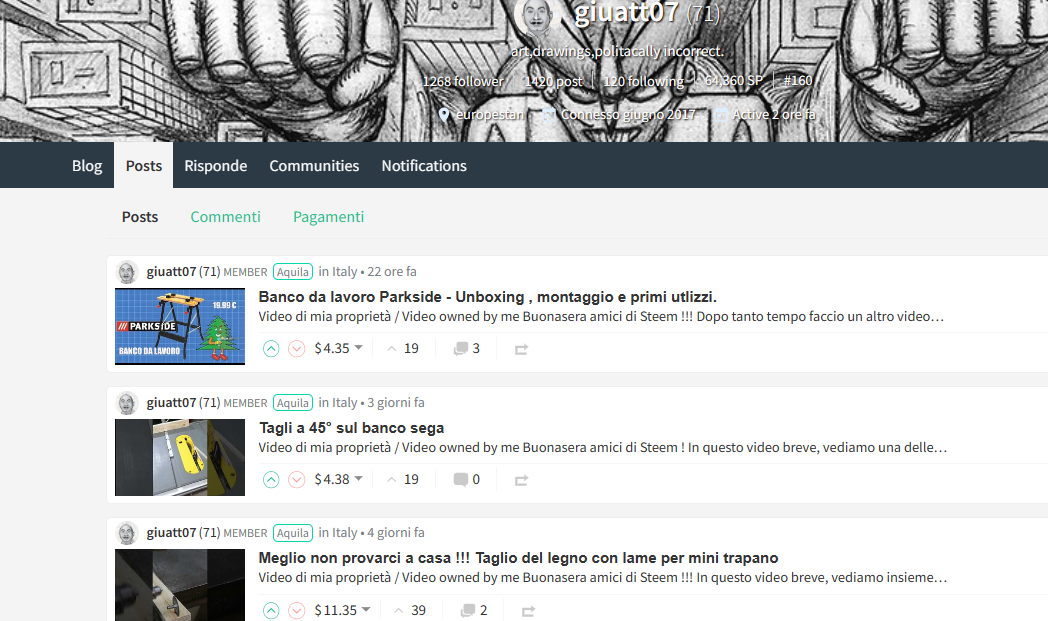Open comments on Banco da lavoro post
The width and height of the screenshot is (1048, 621).
click(x=467, y=348)
